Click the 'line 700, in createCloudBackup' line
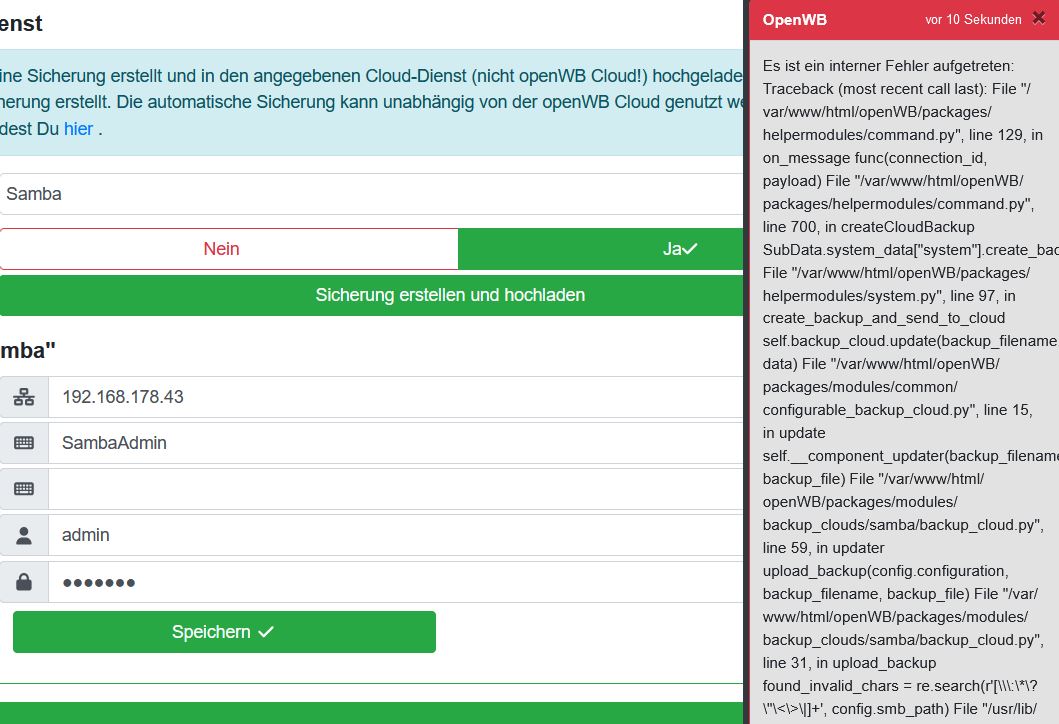The image size is (1059, 724). click(x=869, y=226)
